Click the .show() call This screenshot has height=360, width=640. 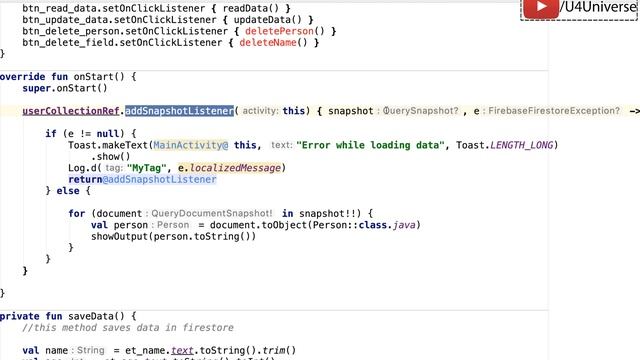click(110, 157)
